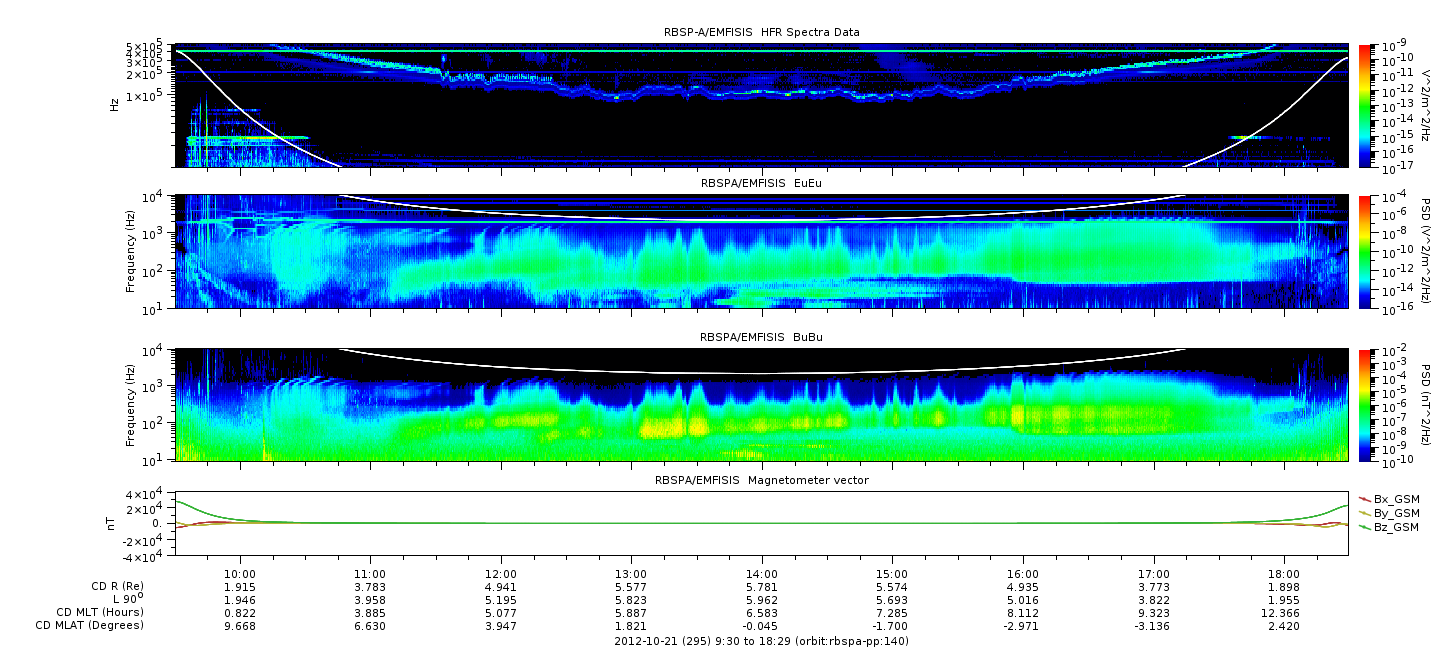Click the BuBu PSD color scale bar
The image size is (1447, 658).
pyautogui.click(x=1364, y=404)
